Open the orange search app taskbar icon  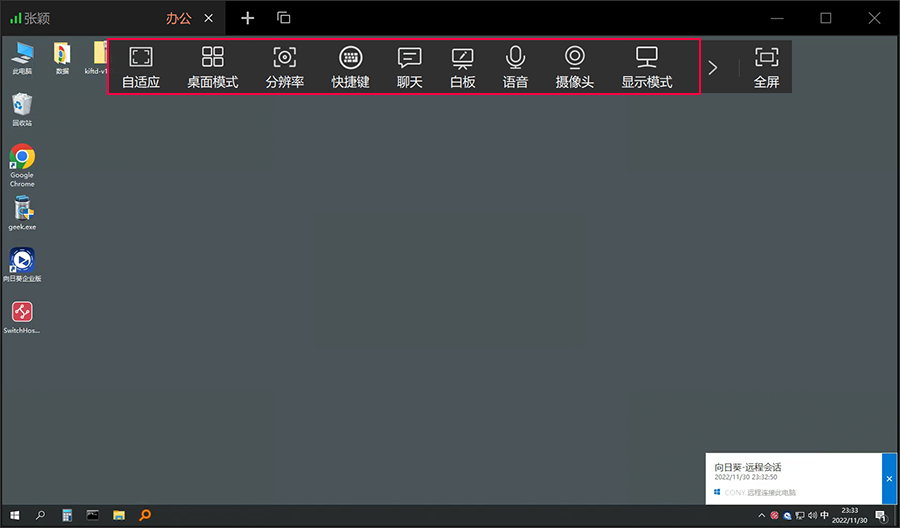pos(145,515)
